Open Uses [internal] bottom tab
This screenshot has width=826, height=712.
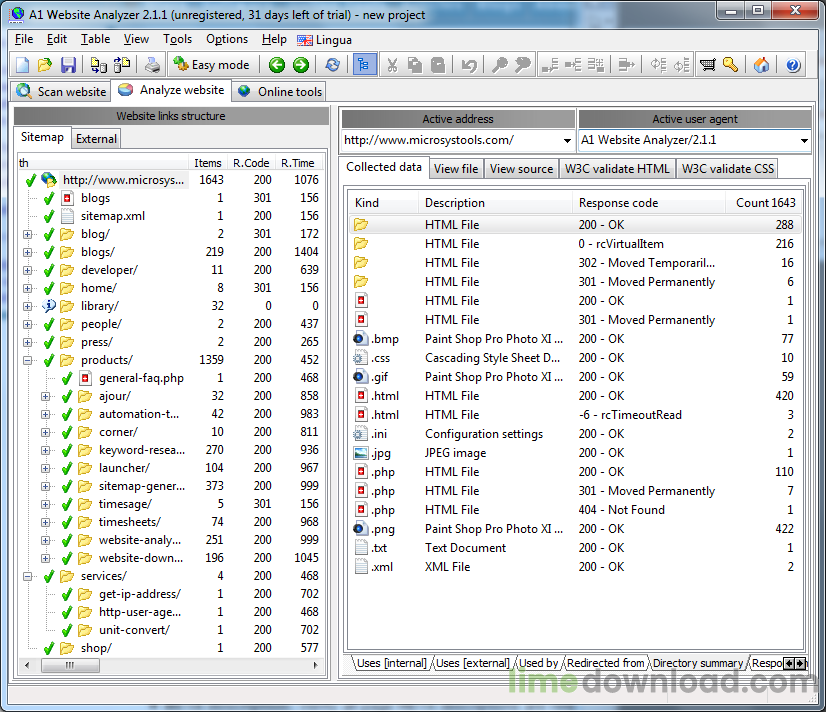391,663
